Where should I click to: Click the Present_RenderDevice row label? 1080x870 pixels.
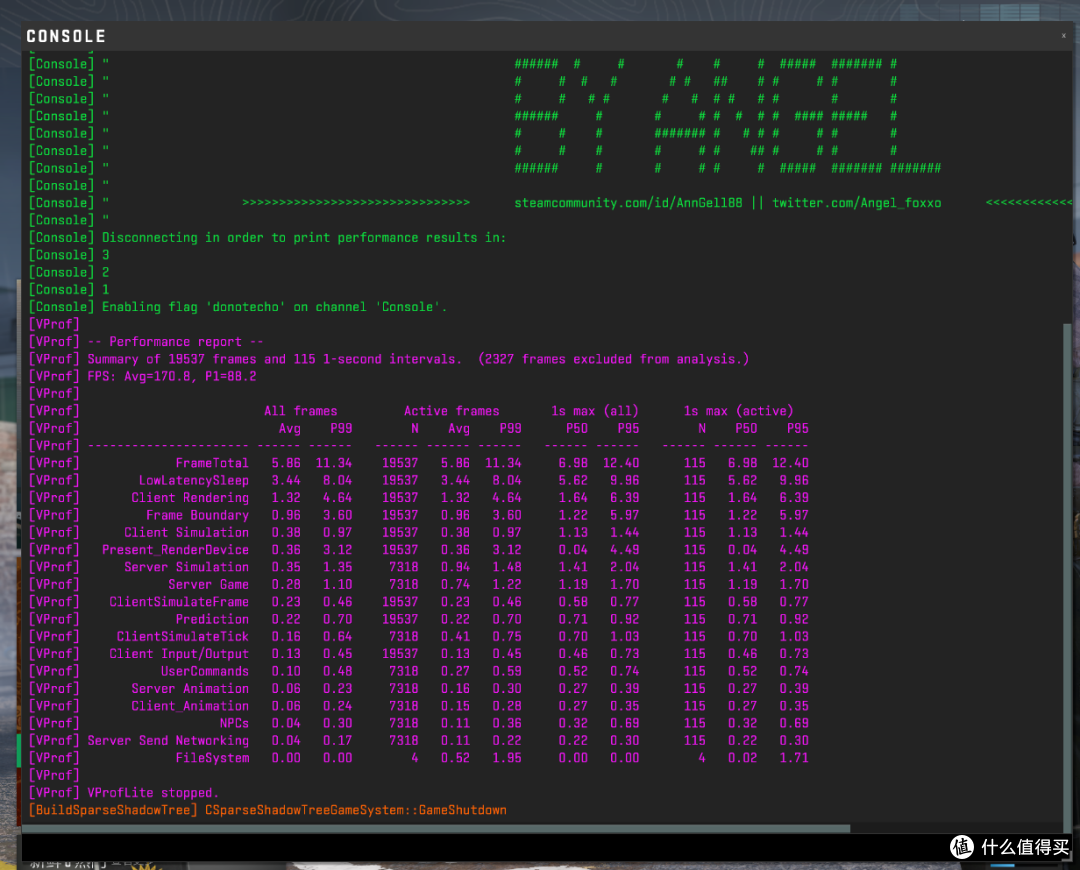coord(175,550)
